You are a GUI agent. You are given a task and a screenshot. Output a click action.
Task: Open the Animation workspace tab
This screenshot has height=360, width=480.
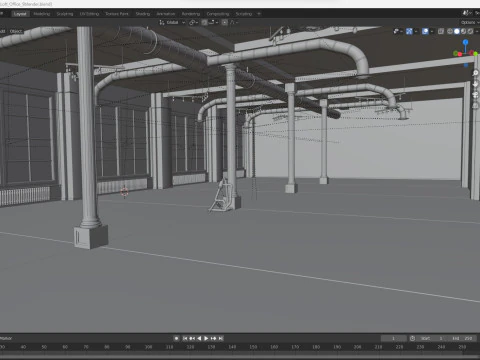click(x=166, y=14)
